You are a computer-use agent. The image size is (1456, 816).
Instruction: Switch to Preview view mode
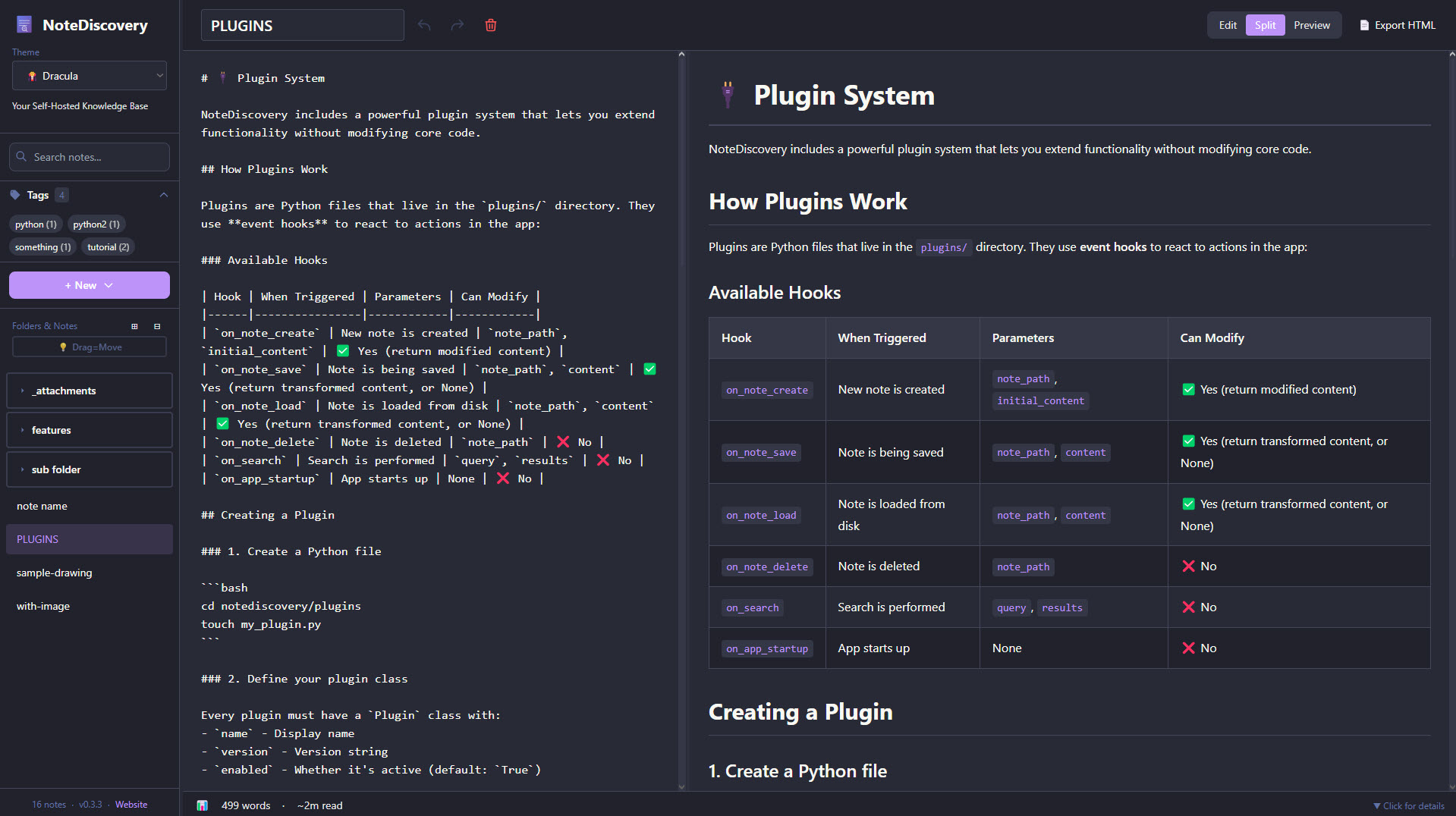pyautogui.click(x=1312, y=25)
